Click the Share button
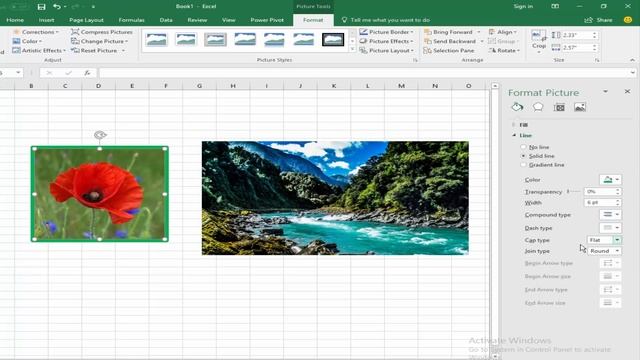The height and width of the screenshot is (360, 640). (598, 20)
